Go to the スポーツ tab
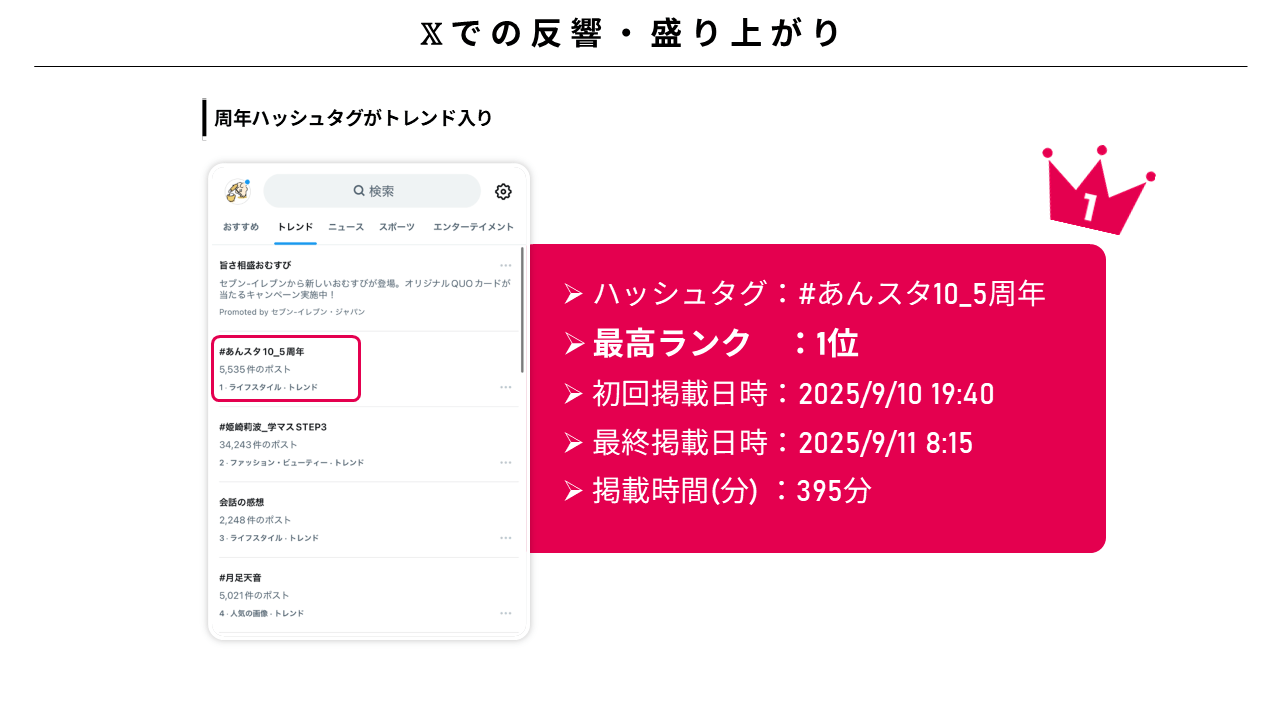This screenshot has height=720, width=1280. click(397, 227)
